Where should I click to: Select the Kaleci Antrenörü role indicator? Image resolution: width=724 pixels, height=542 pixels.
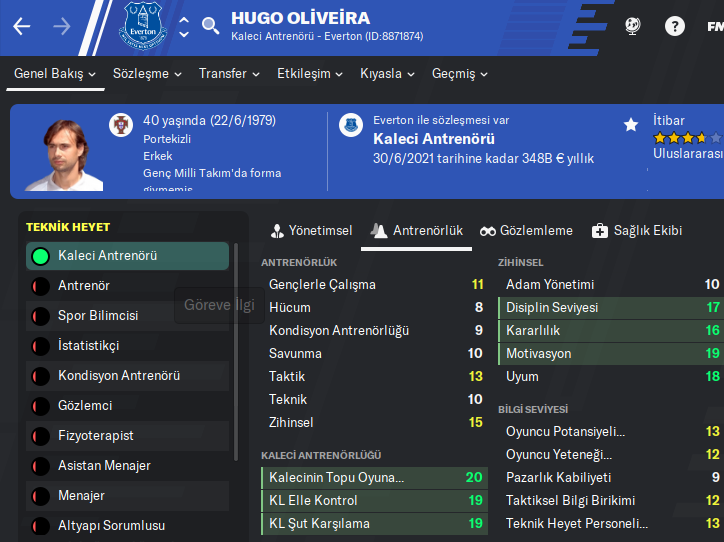point(40,256)
